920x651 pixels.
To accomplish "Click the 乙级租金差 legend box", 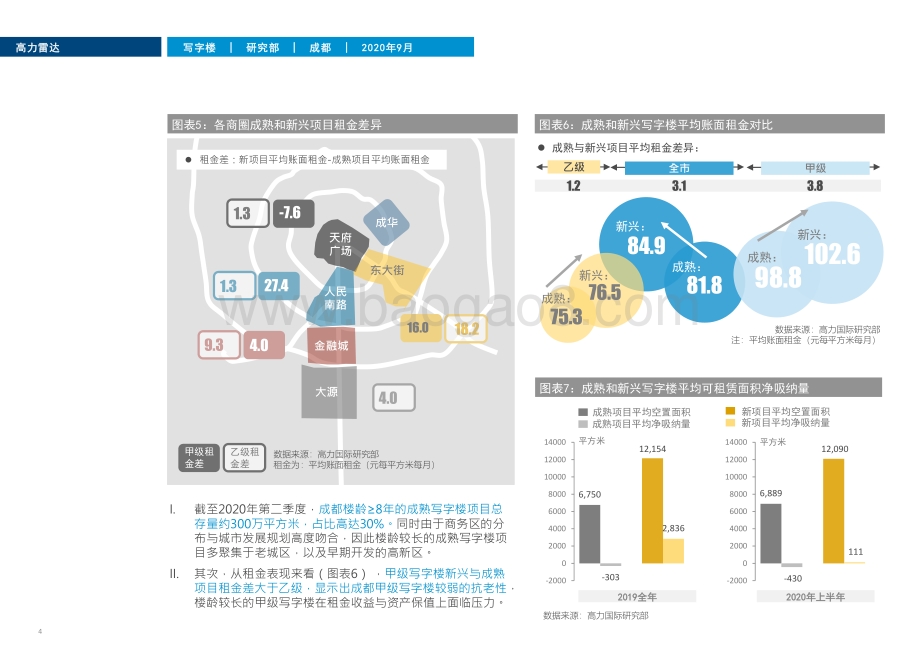I will (244, 457).
